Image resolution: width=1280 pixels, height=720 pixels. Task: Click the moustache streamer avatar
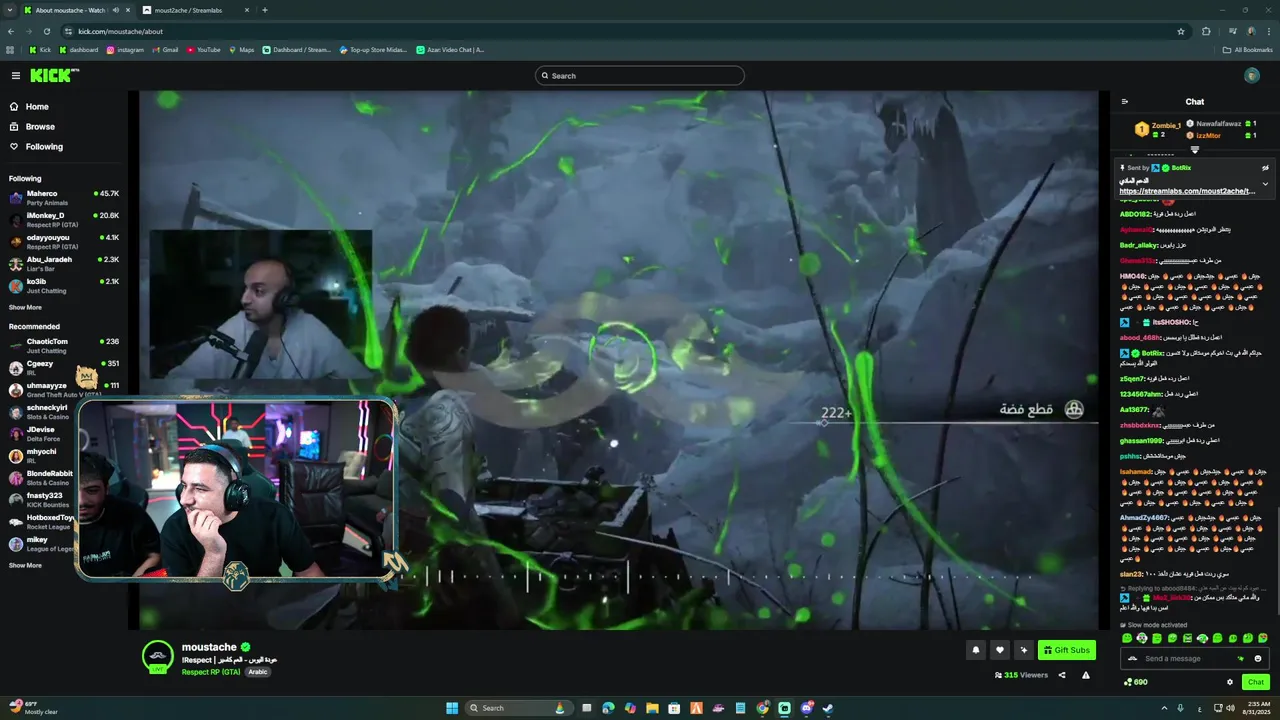157,657
